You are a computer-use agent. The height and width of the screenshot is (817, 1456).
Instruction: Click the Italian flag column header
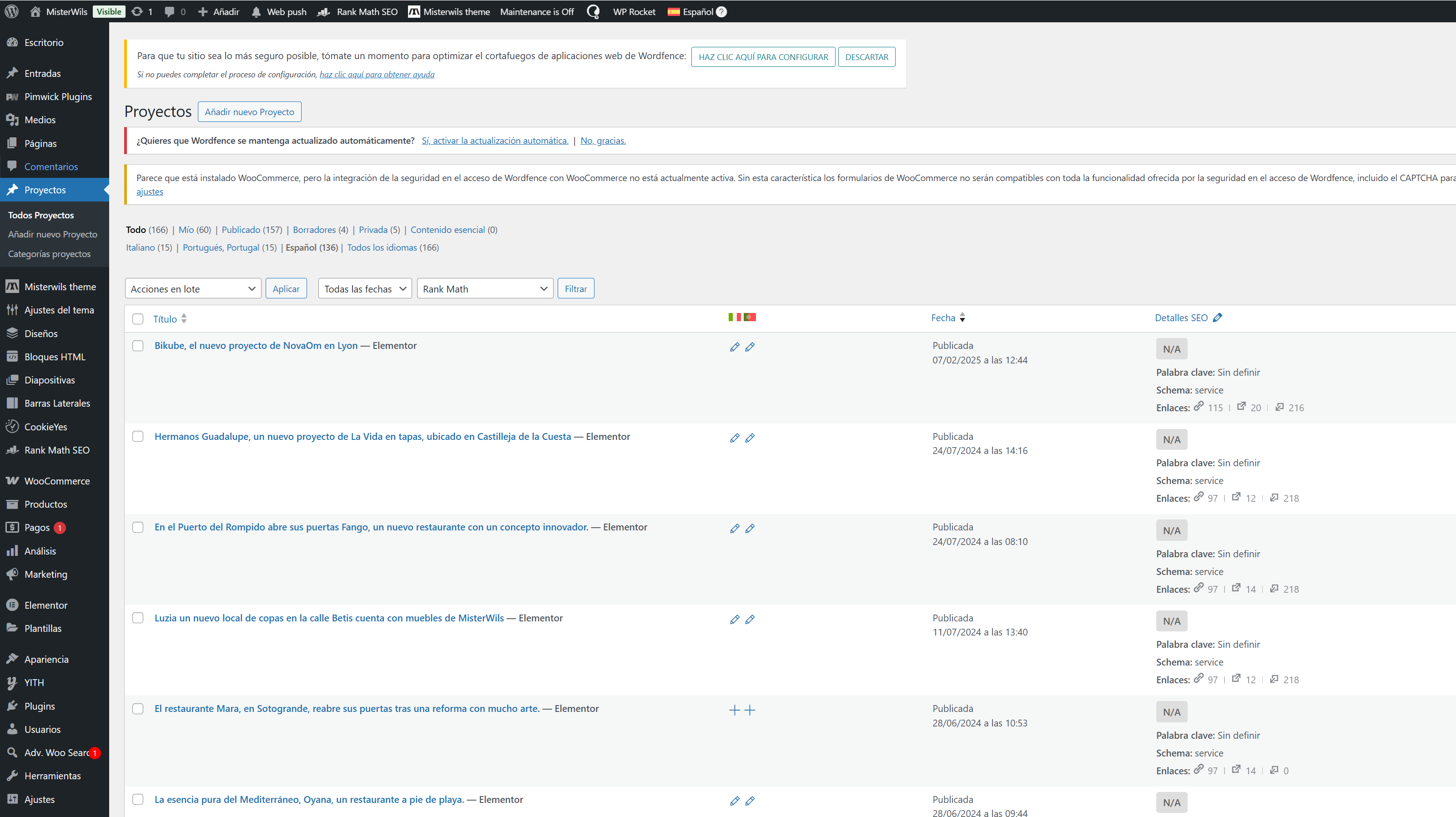[734, 317]
